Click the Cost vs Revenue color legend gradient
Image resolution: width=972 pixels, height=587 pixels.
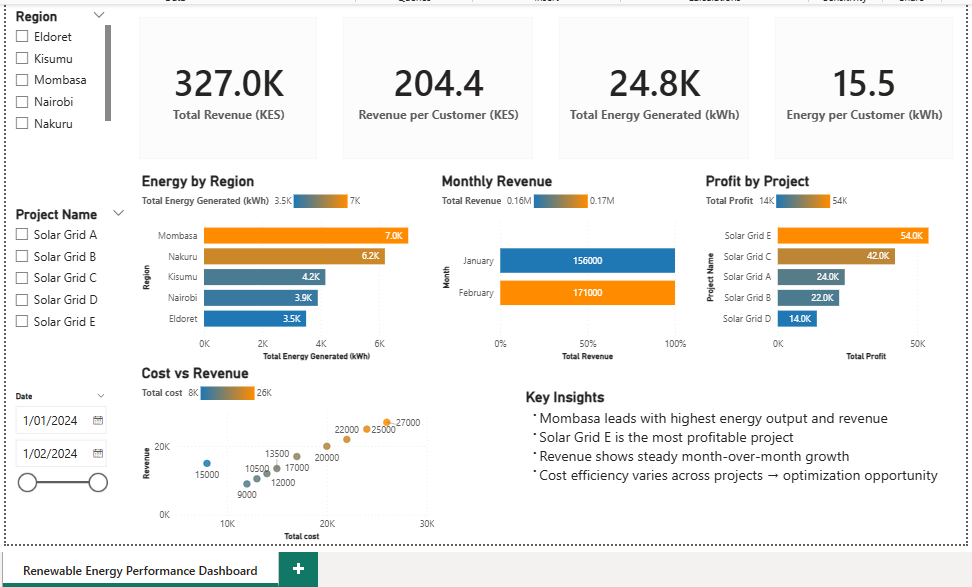(x=228, y=393)
